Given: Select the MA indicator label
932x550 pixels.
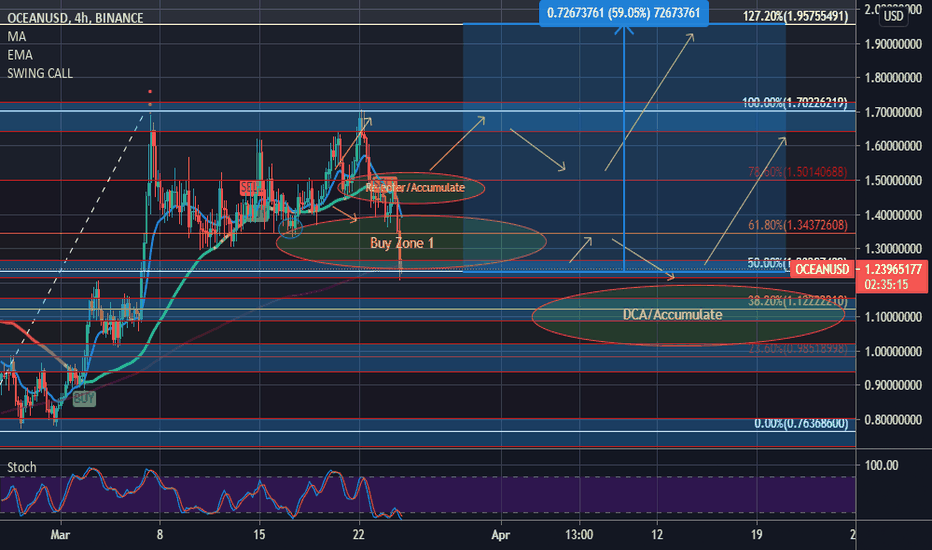Looking at the screenshot, I should coord(17,37).
